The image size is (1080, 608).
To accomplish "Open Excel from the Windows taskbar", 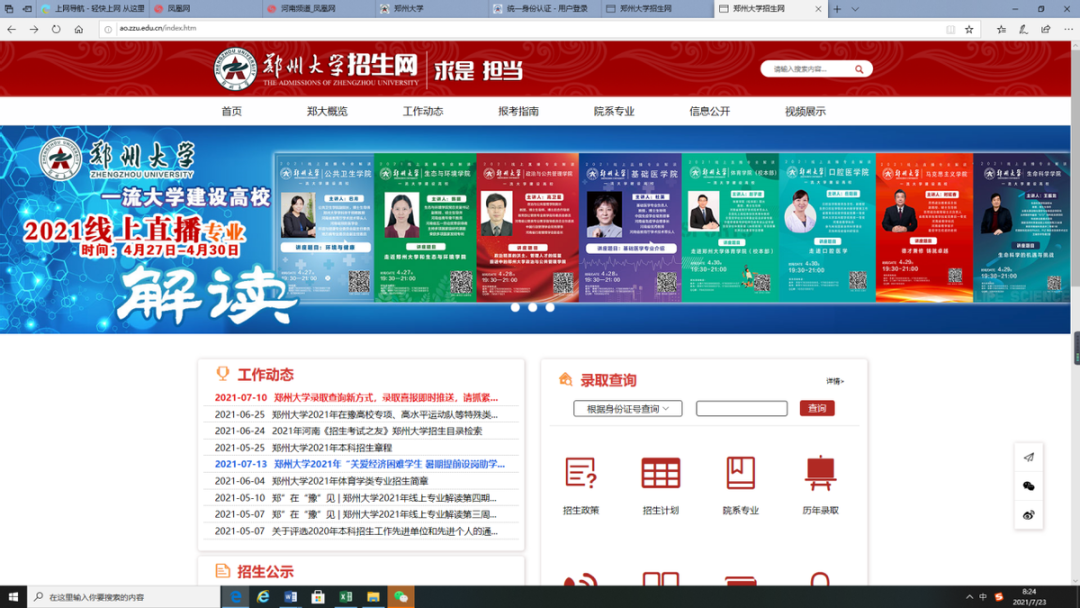I will (345, 597).
